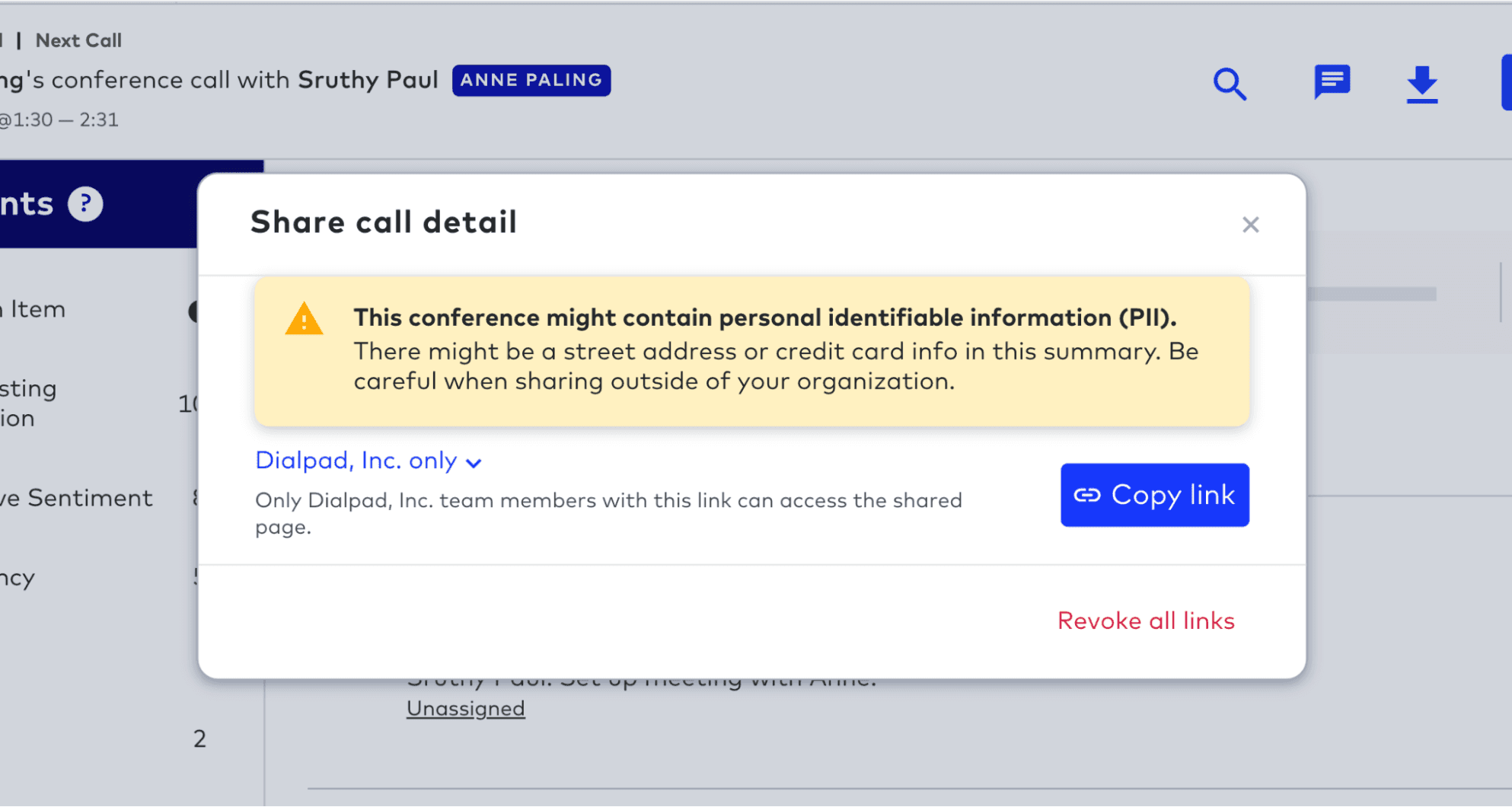Open the transcript chat bubble icon
Image resolution: width=1512 pixels, height=807 pixels.
1332,82
